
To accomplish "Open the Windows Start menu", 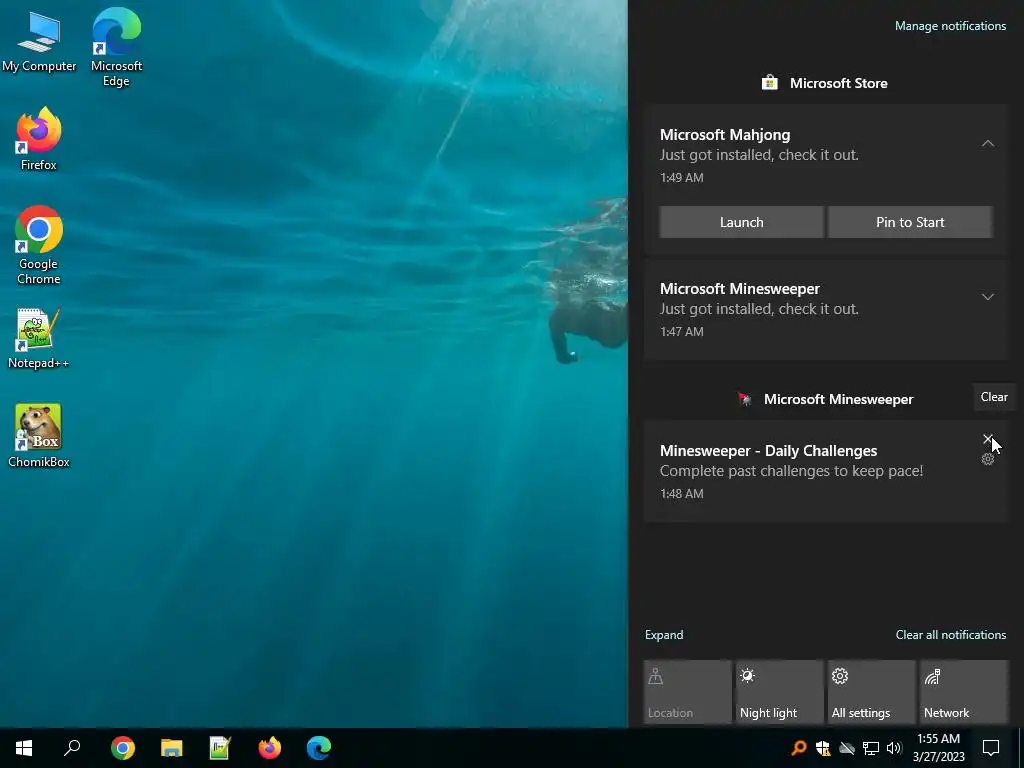I will tap(24, 748).
